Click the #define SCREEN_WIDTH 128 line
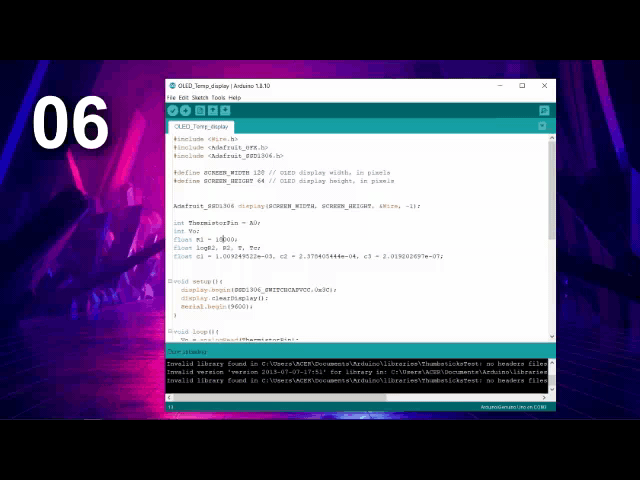Image resolution: width=640 pixels, height=480 pixels. pyautogui.click(x=282, y=173)
